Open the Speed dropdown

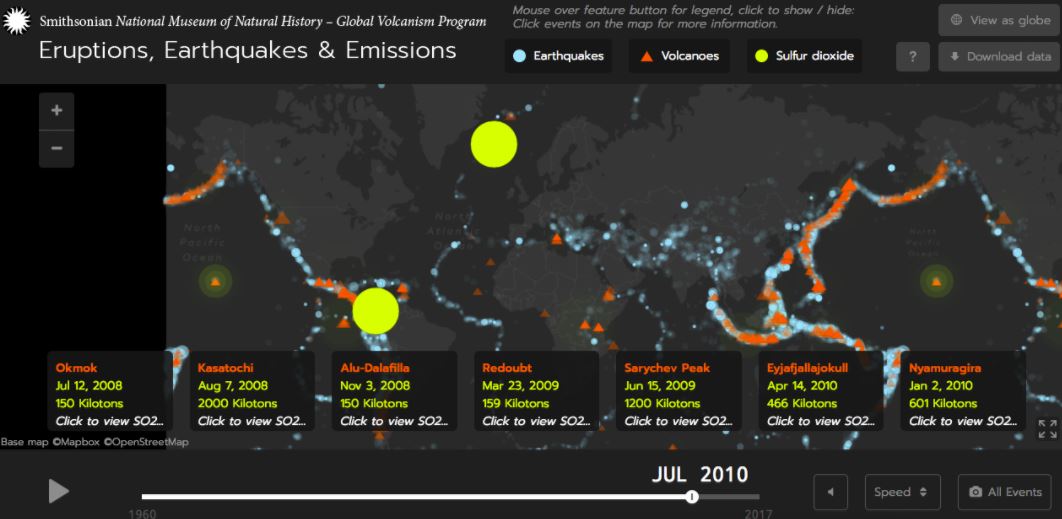coord(902,492)
